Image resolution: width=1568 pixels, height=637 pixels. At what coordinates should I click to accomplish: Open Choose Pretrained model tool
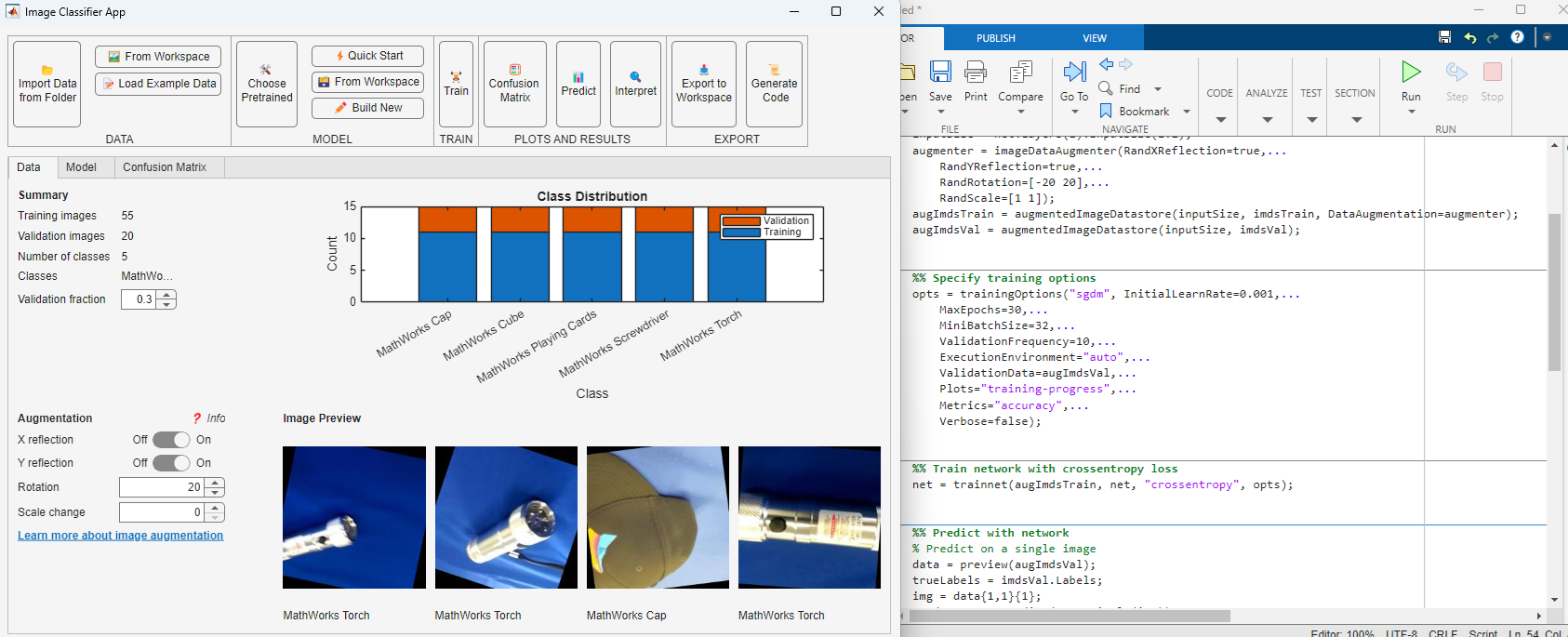click(267, 71)
